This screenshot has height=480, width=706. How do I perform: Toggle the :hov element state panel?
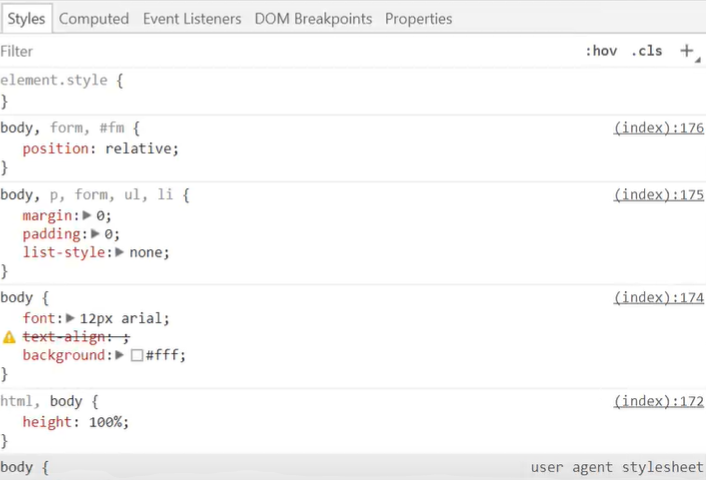pos(601,51)
